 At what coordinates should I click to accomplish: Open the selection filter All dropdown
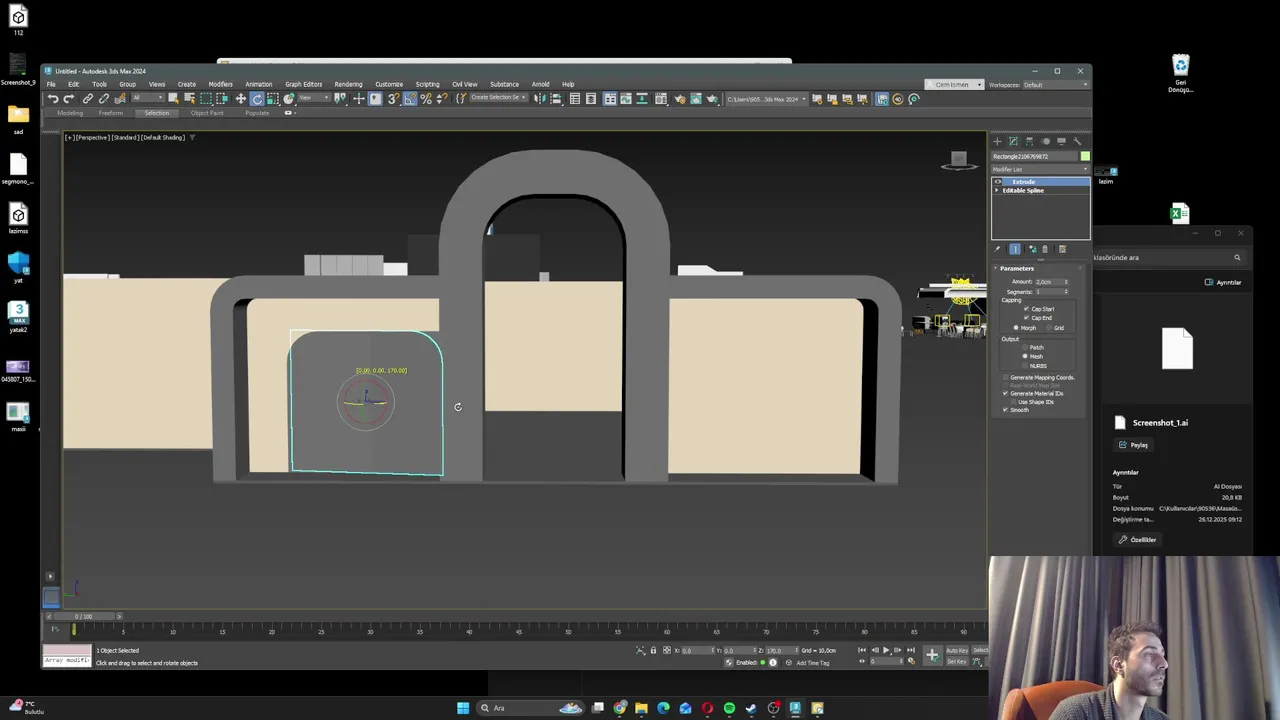coord(147,98)
